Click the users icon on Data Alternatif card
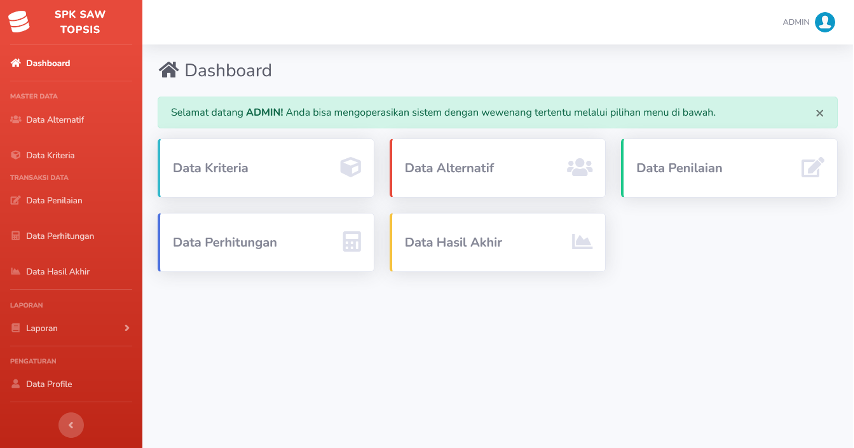854x448 pixels. coord(580,167)
